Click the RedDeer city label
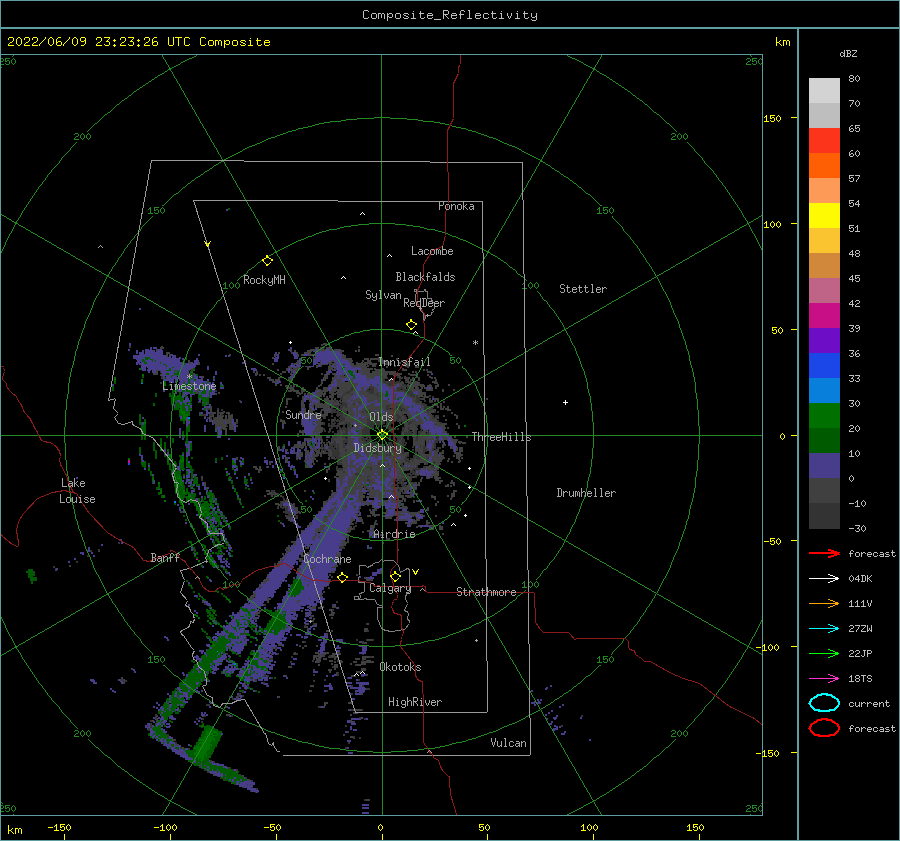 click(x=424, y=303)
